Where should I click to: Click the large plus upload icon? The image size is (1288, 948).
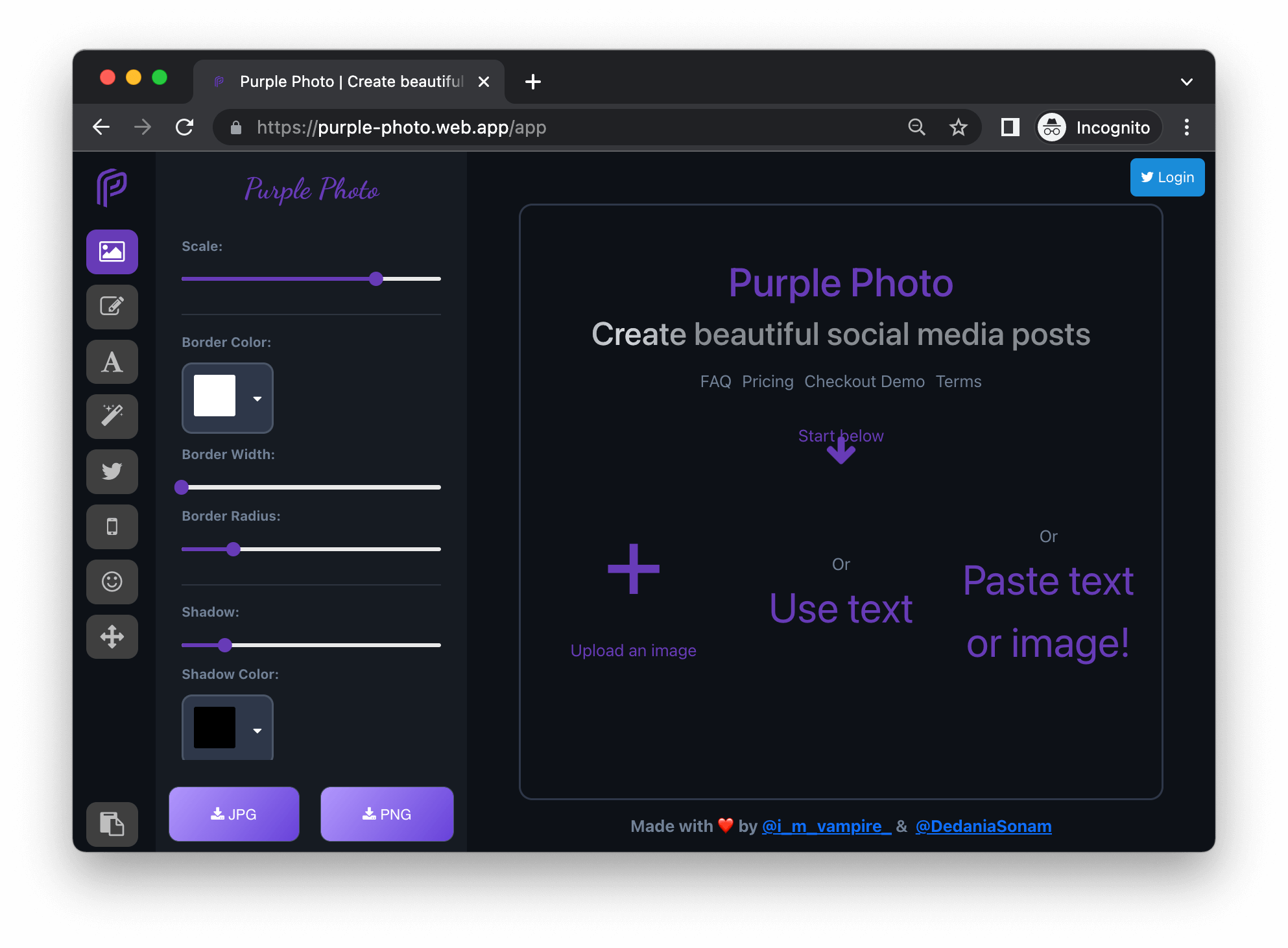634,569
